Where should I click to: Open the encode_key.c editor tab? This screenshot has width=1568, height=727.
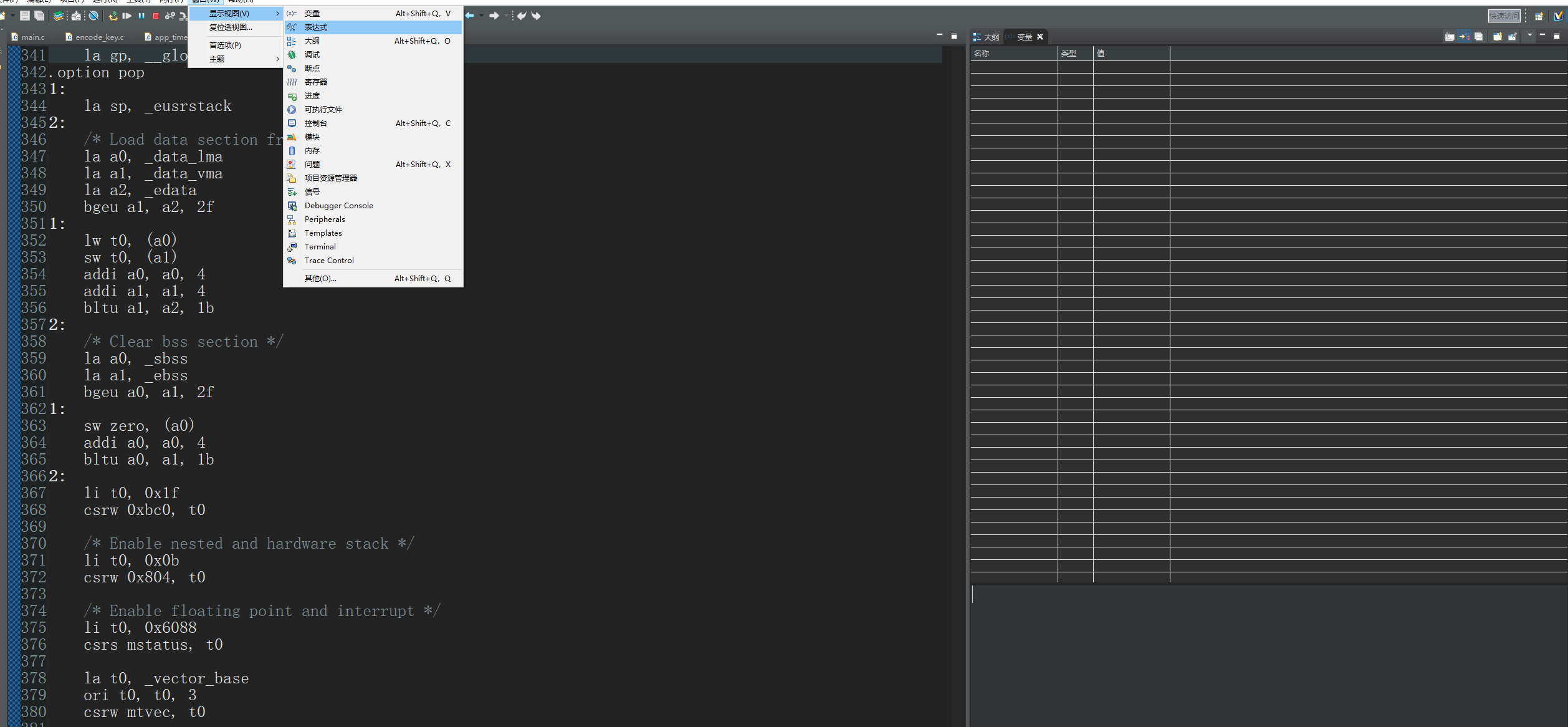95,37
